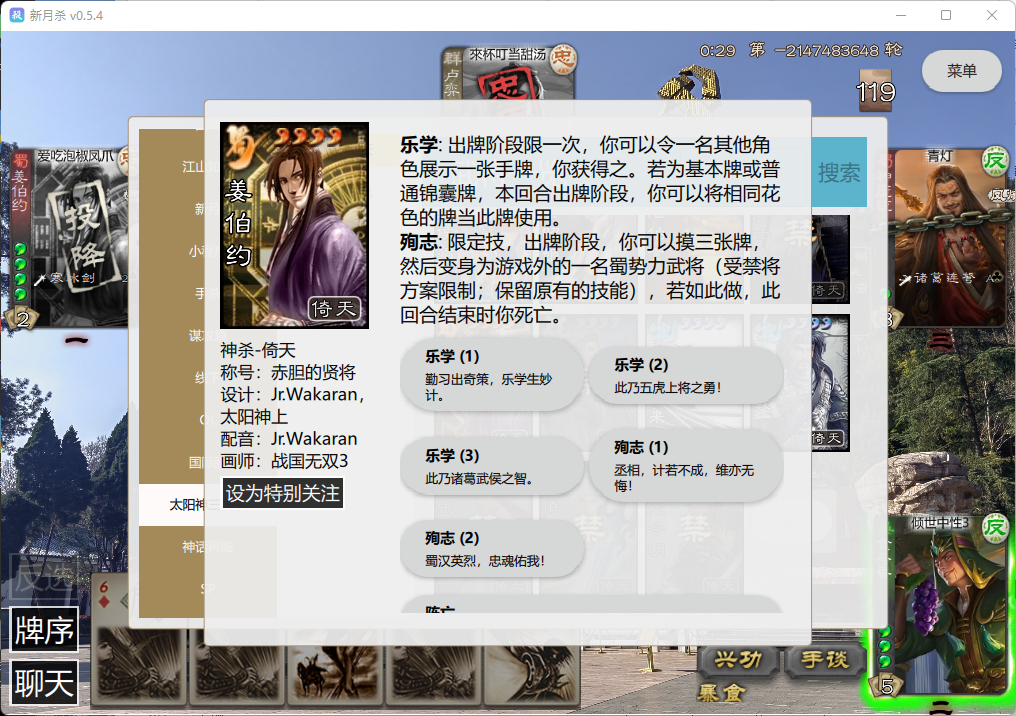Click the 新月杀 app icon in title bar
This screenshot has height=716, width=1016.
(x=16, y=15)
